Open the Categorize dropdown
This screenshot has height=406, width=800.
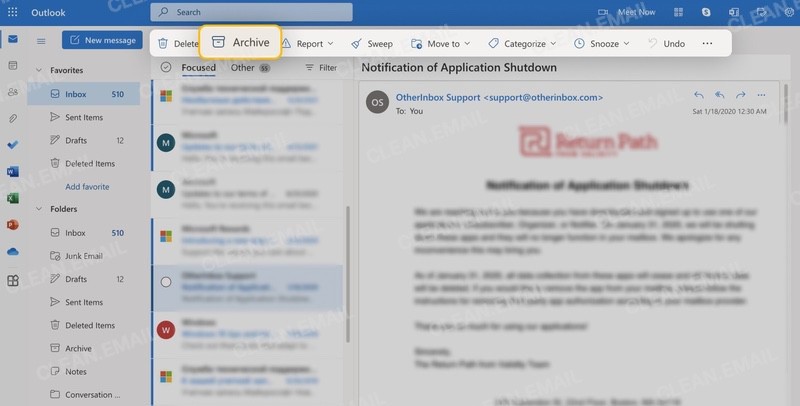[x=522, y=44]
